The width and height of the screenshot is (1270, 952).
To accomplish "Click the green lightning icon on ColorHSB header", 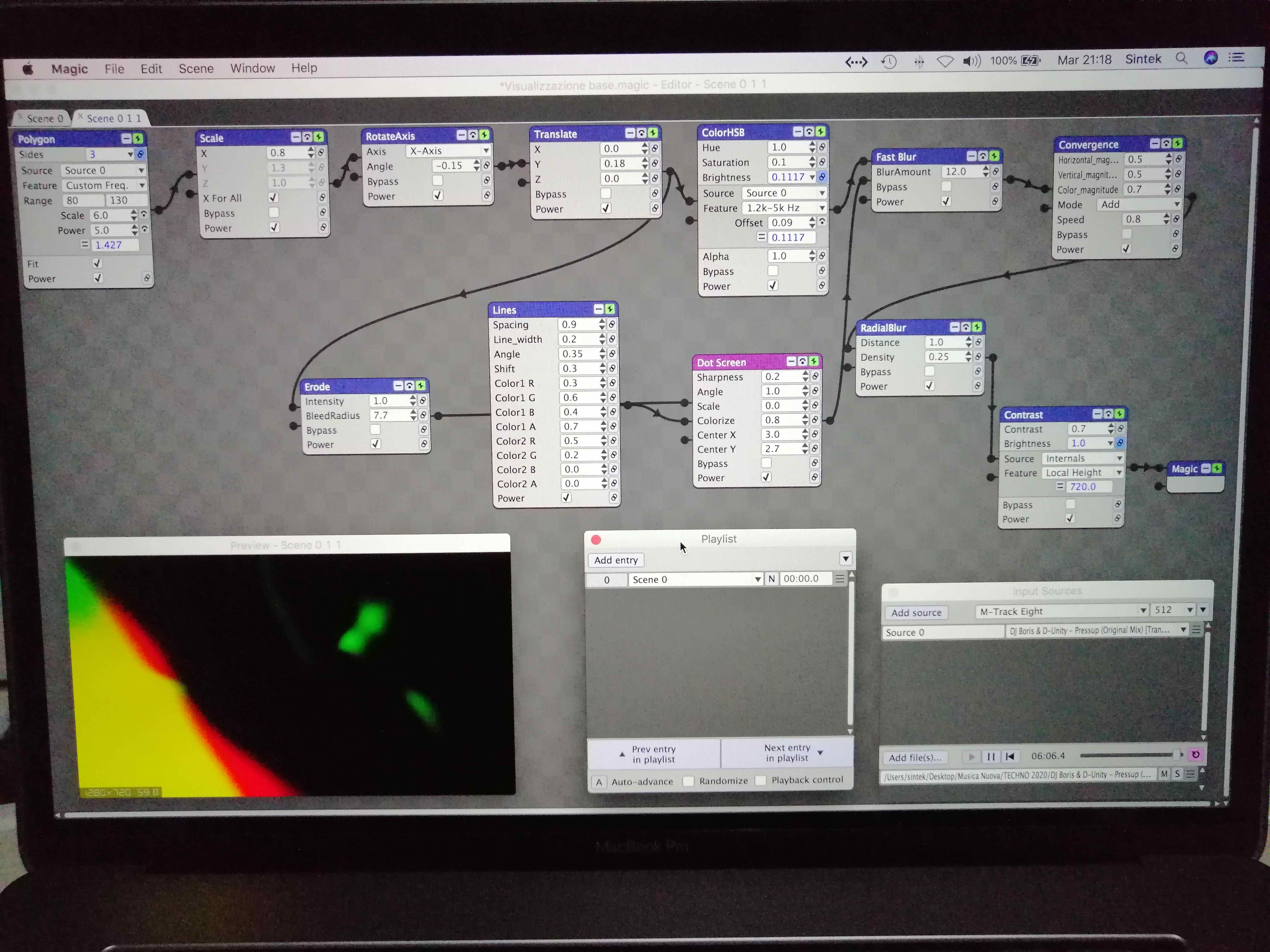I will click(x=821, y=132).
